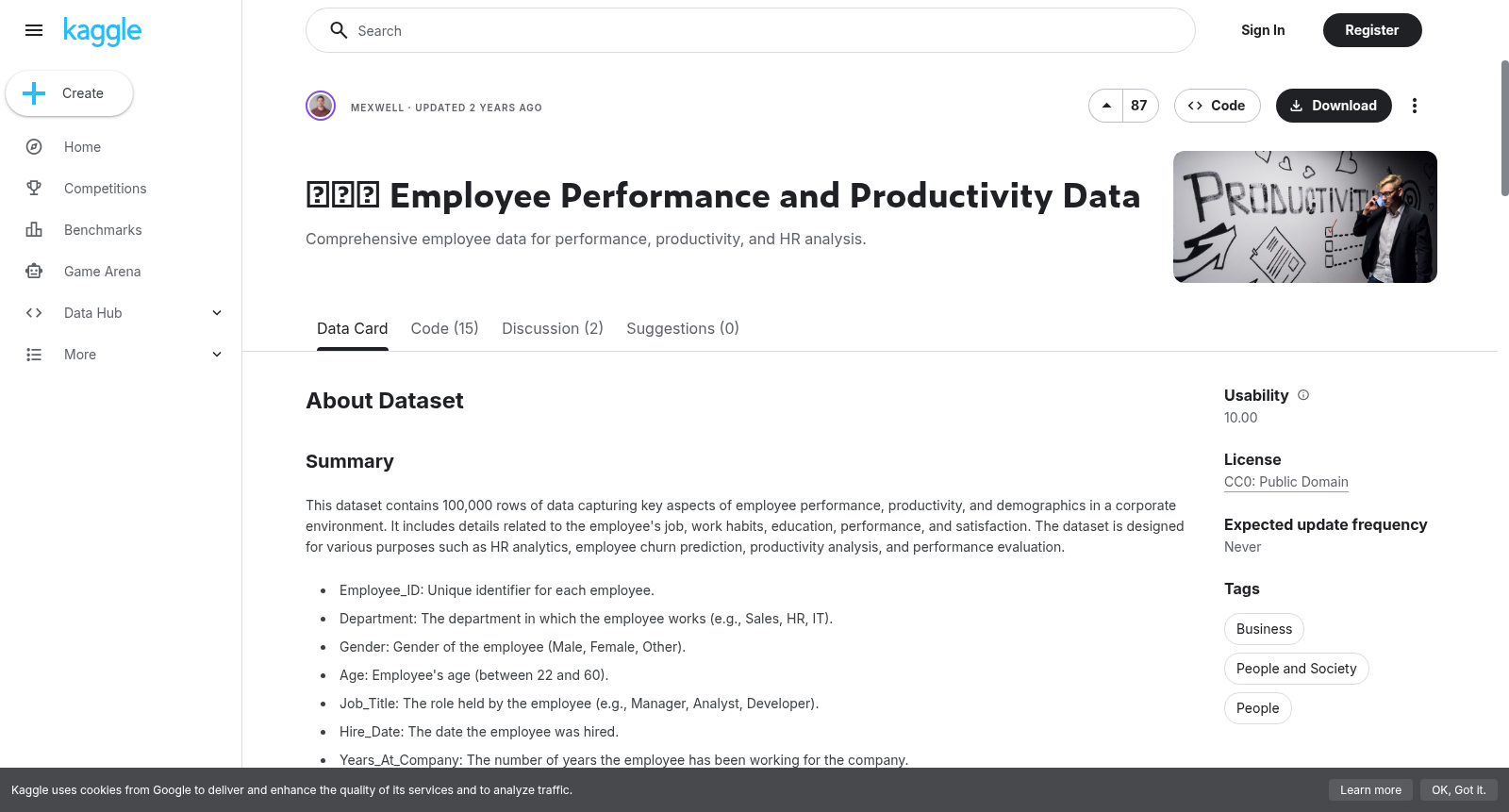Image resolution: width=1509 pixels, height=812 pixels.
Task: Switch to the Discussion (2) tab
Action: point(553,328)
